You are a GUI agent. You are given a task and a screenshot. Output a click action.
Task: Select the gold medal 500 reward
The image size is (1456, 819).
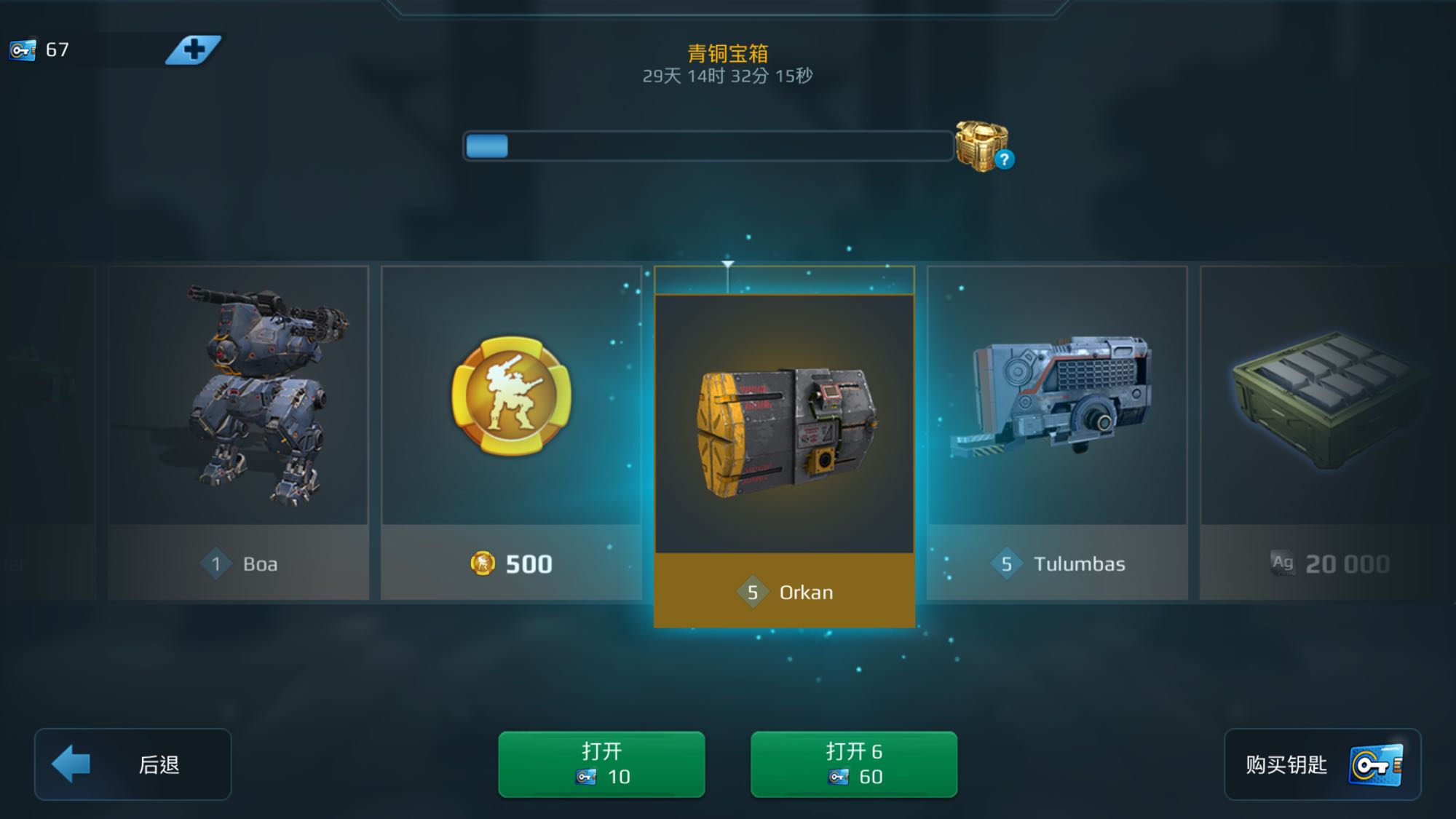pos(511,432)
